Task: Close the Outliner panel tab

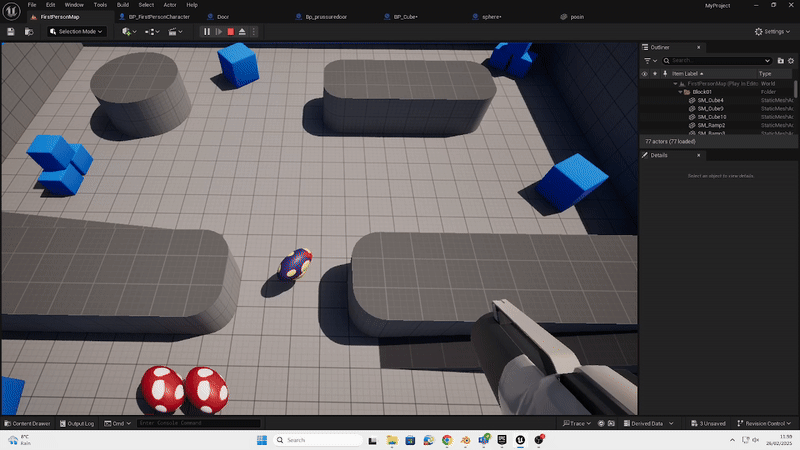Action: click(x=698, y=47)
